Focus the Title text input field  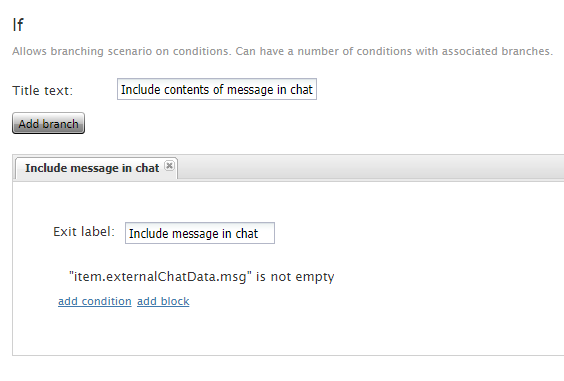tap(217, 89)
